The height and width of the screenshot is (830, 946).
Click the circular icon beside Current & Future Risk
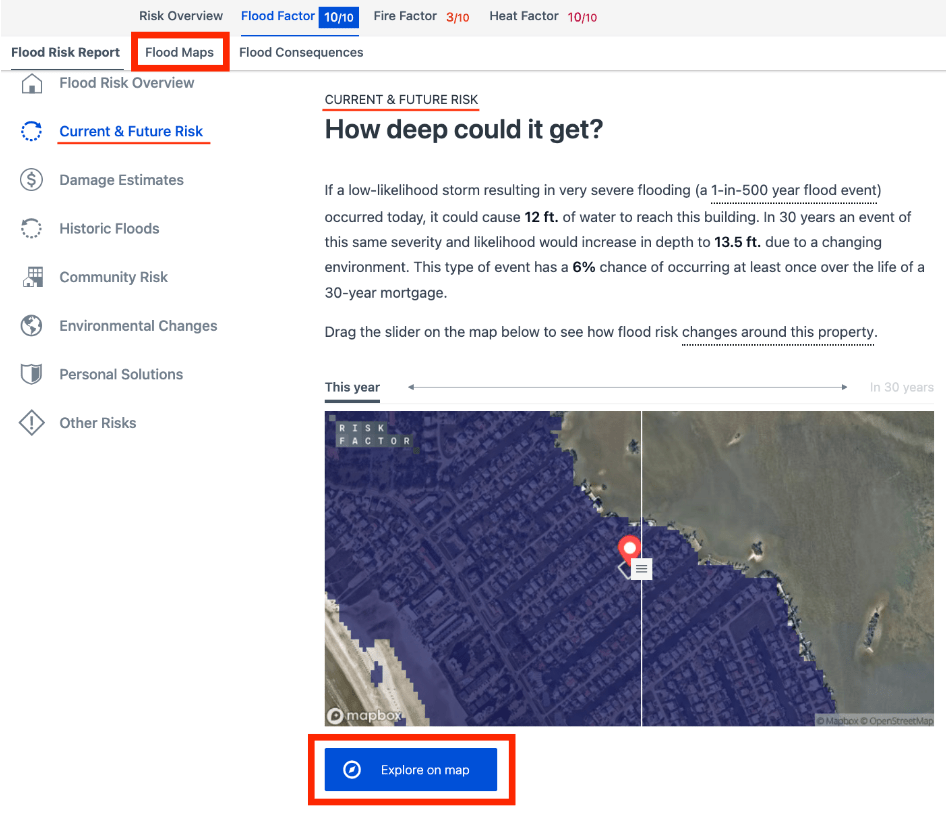tap(31, 131)
